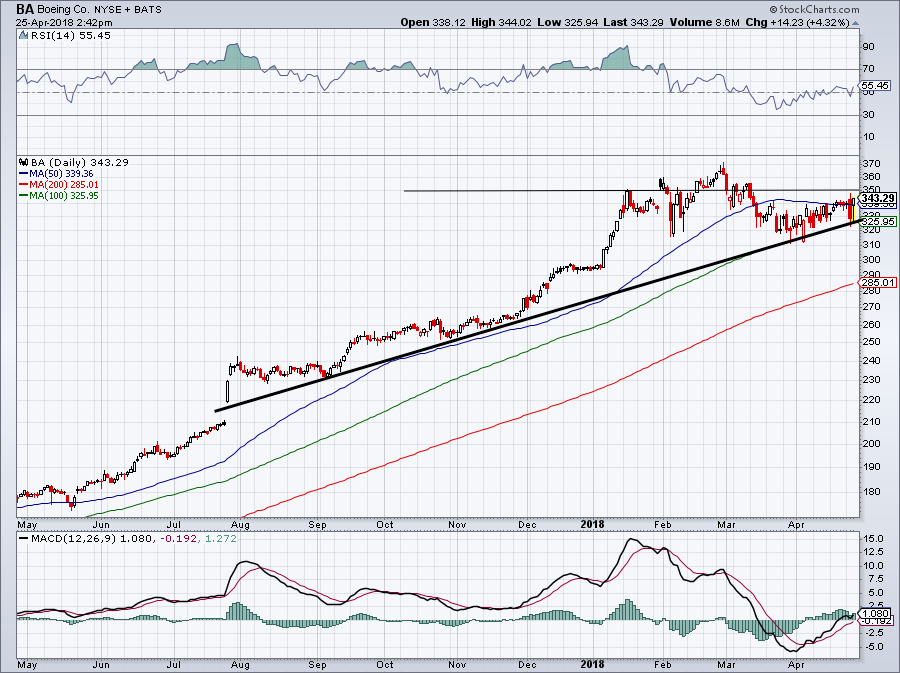900x673 pixels.
Task: Click the price axis label 270
Action: tap(871, 307)
